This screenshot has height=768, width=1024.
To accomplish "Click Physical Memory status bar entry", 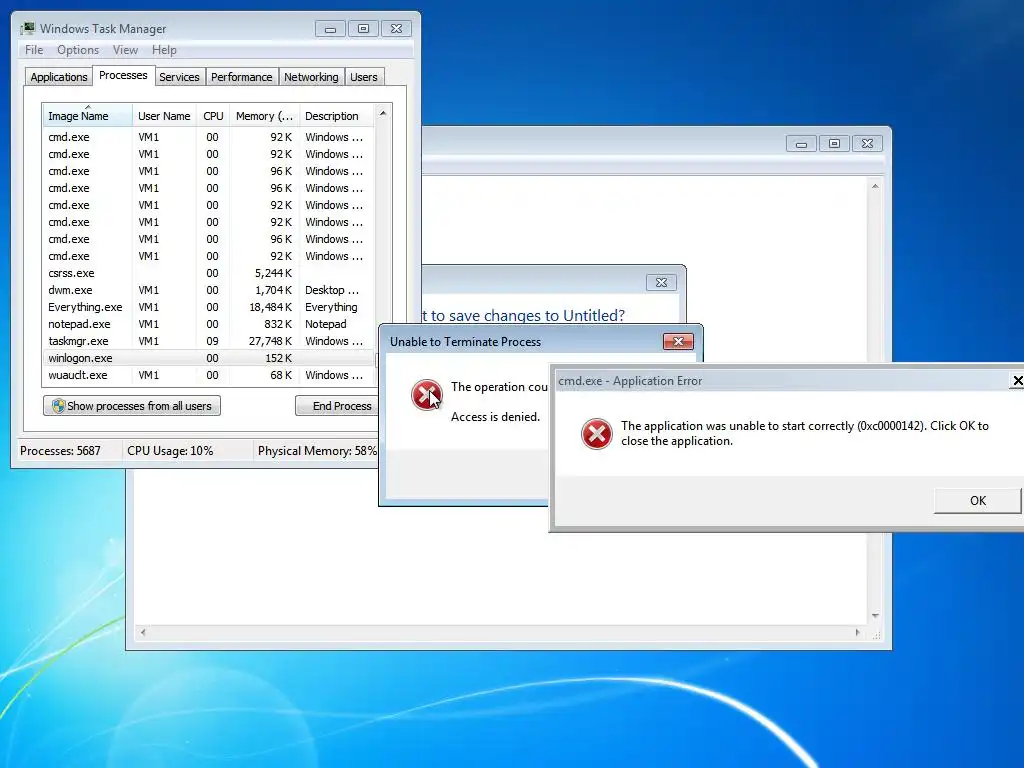I will point(317,451).
